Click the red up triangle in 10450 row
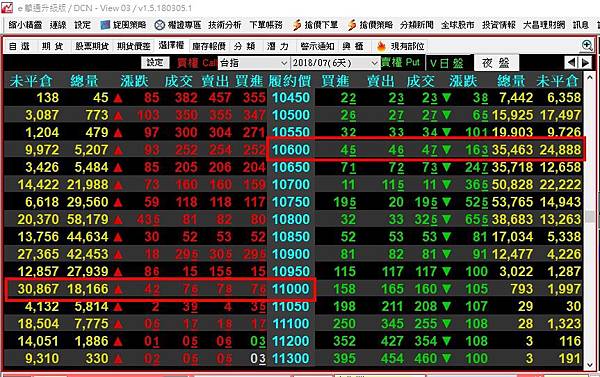 pos(118,98)
